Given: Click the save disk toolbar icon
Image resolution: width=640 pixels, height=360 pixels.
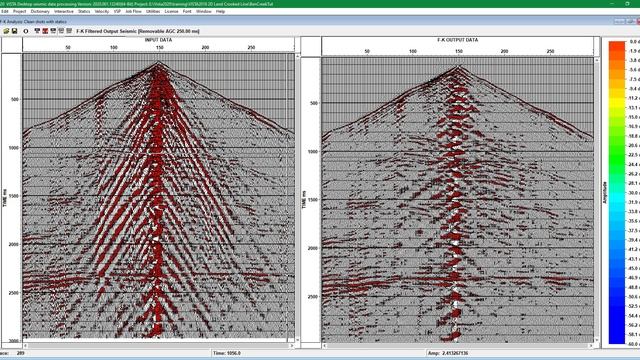Looking at the screenshot, I should [15, 31].
